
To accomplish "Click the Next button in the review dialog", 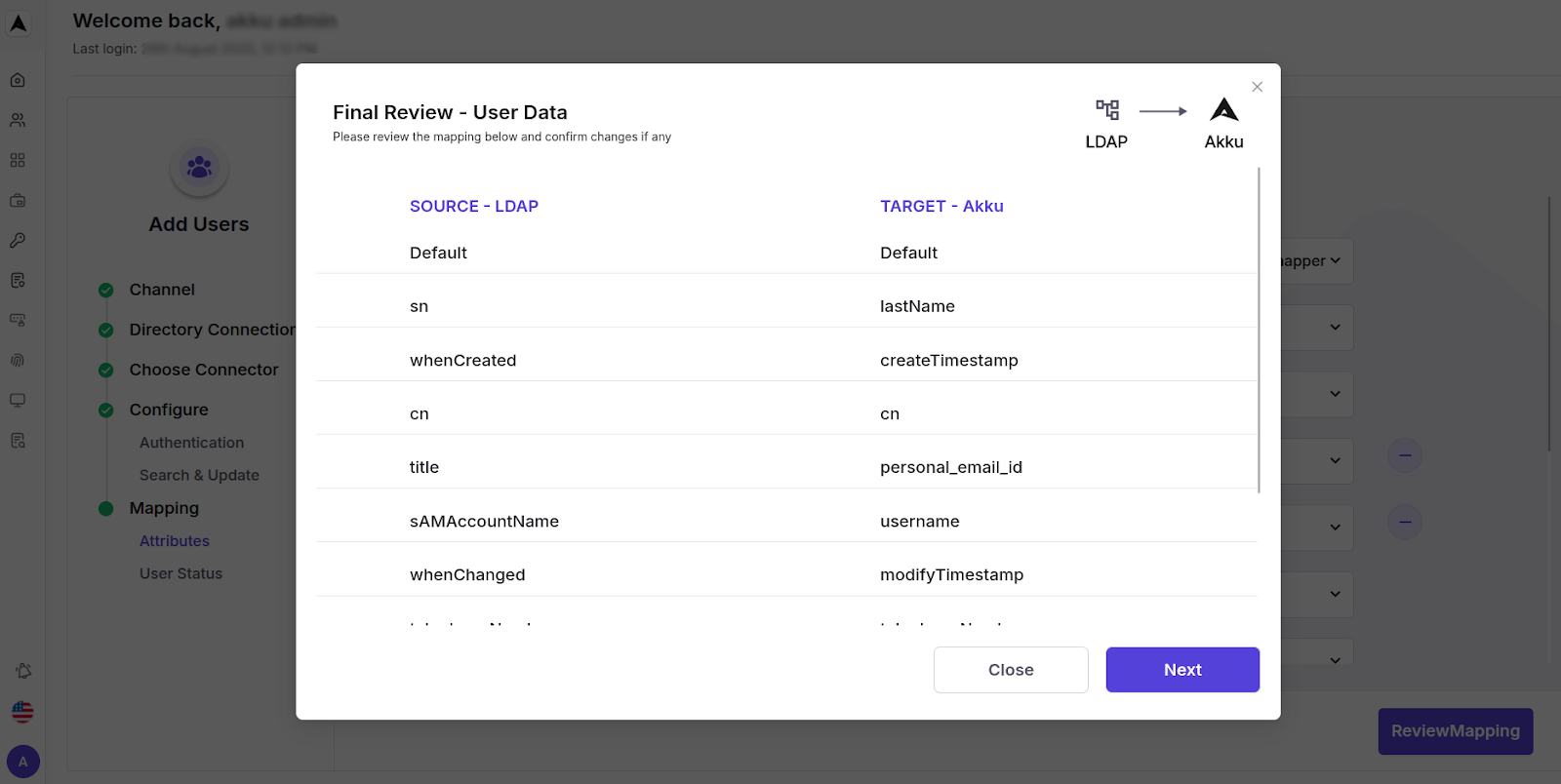I will (1182, 670).
